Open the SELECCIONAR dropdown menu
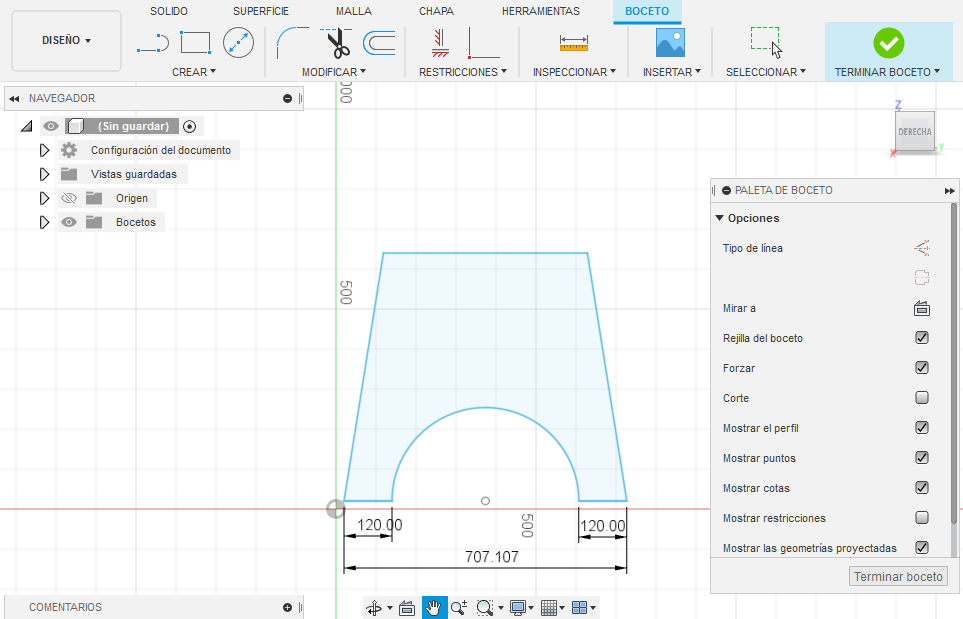This screenshot has width=963, height=619. (766, 72)
